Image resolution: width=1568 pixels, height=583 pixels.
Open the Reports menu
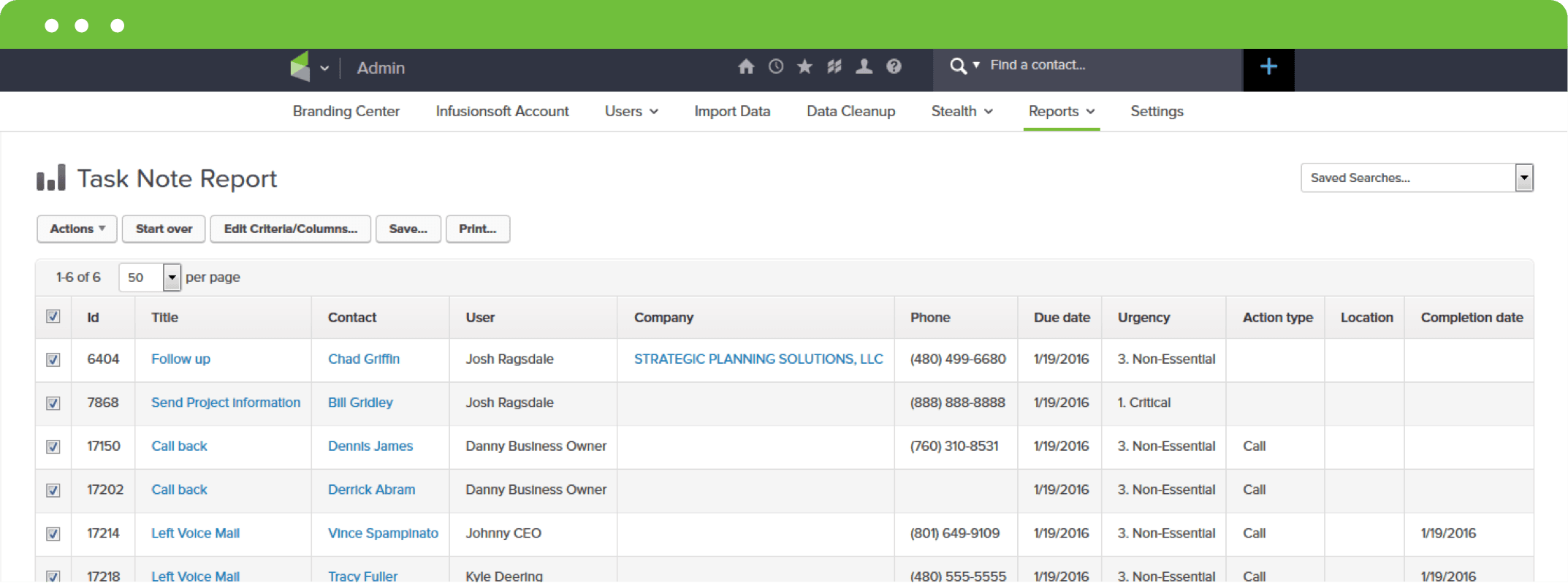pos(1061,111)
